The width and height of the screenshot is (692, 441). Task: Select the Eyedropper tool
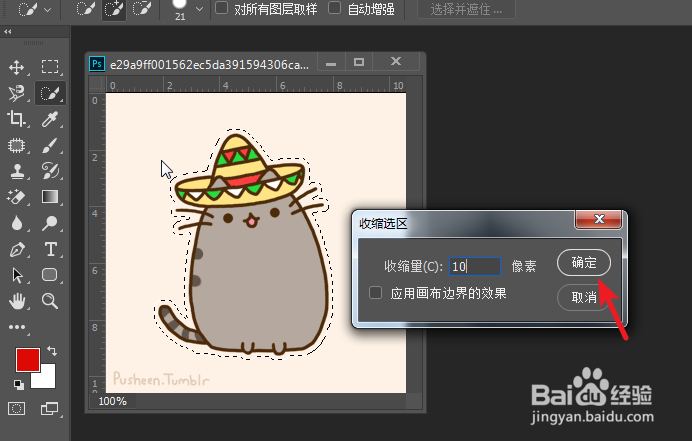[x=50, y=119]
